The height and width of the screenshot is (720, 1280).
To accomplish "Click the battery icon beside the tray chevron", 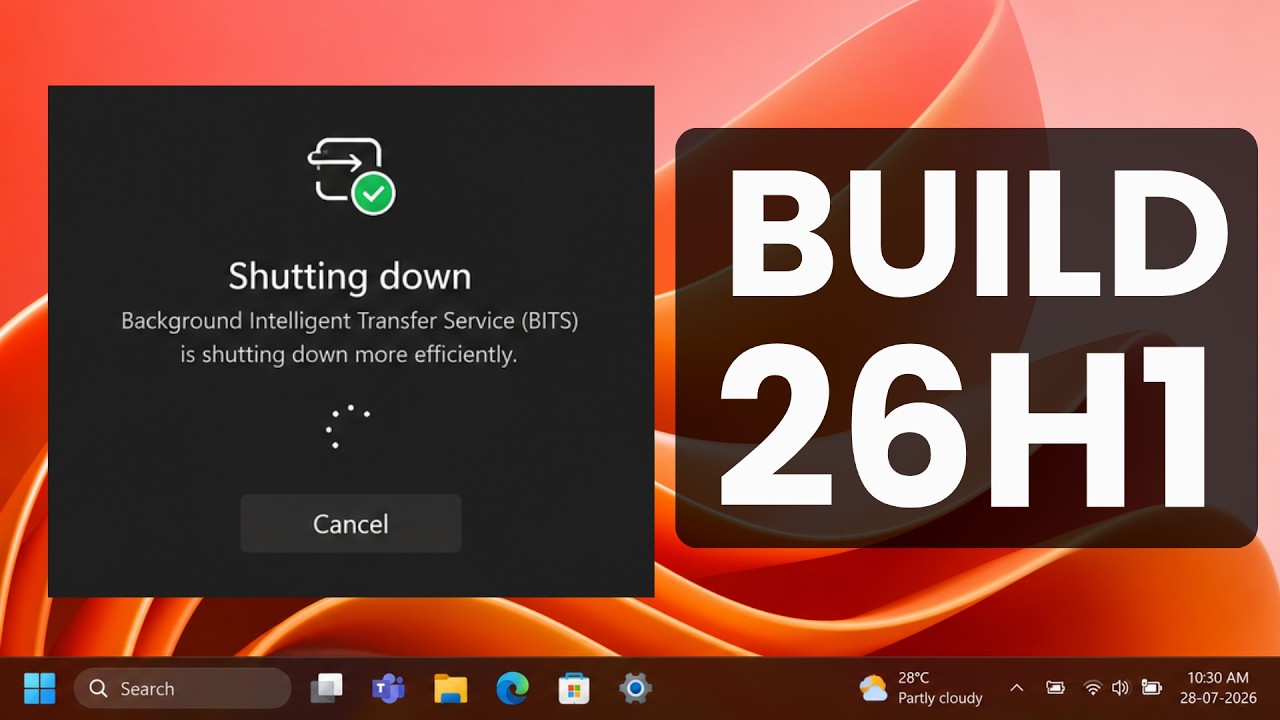I will [1055, 688].
